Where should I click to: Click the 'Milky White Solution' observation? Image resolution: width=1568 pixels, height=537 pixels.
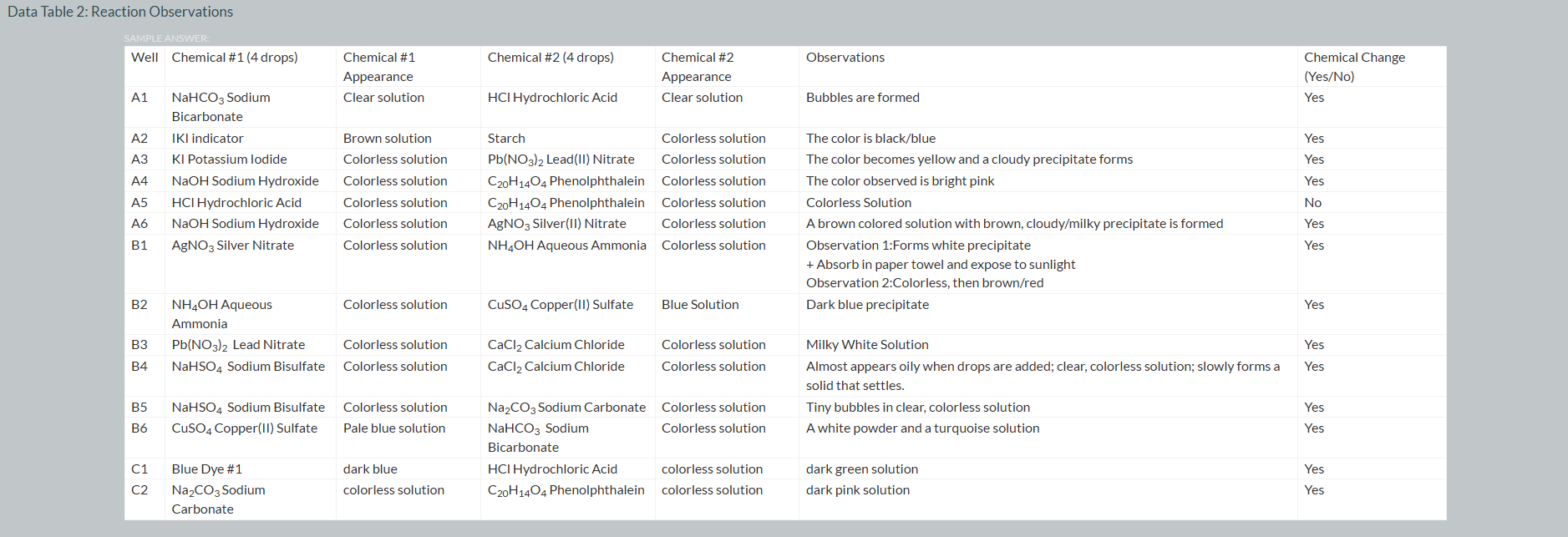pyautogui.click(x=867, y=345)
